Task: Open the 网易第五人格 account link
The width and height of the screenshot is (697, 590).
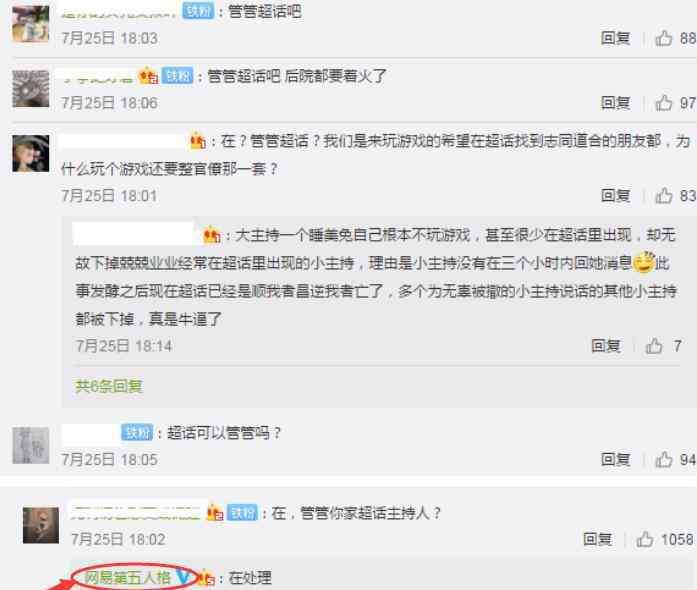Action: 128,578
